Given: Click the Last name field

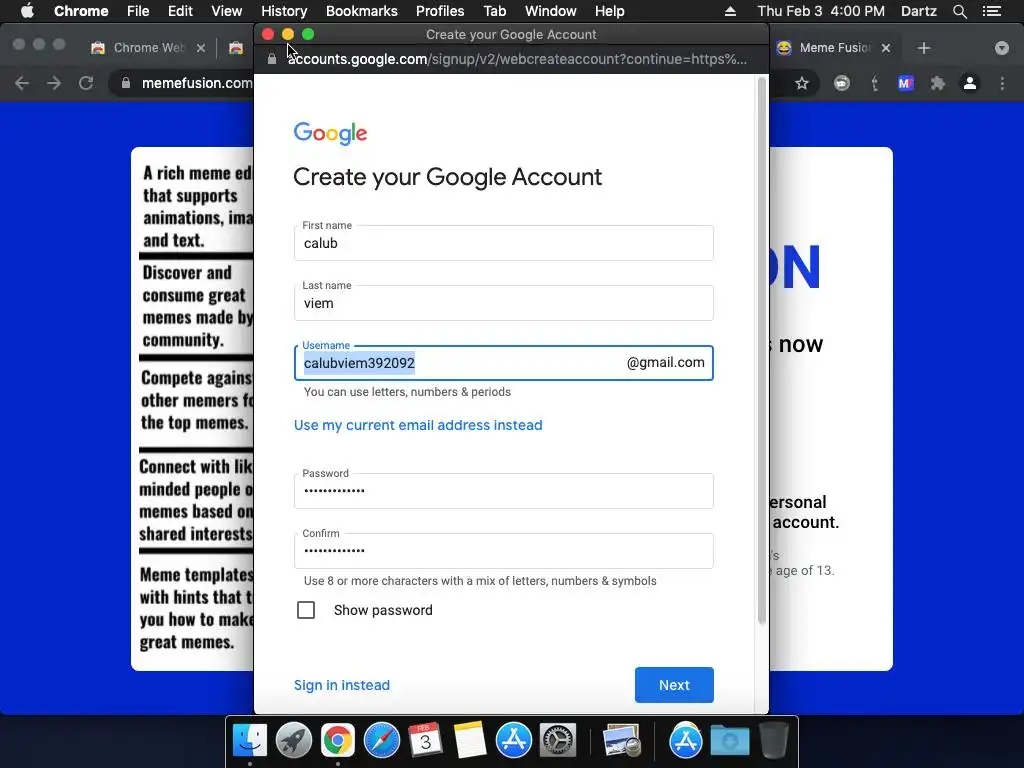Looking at the screenshot, I should pos(504,303).
